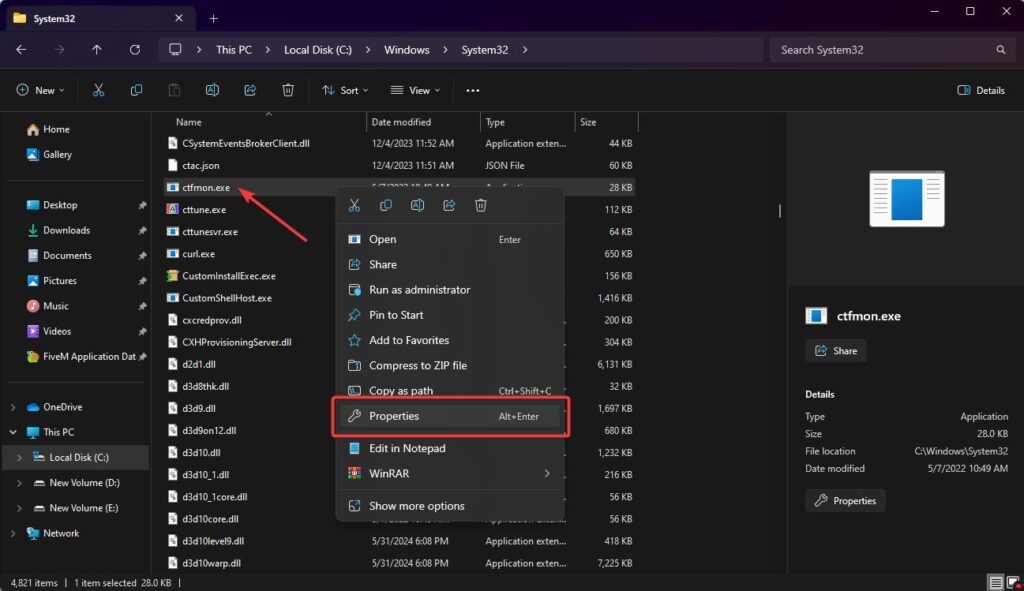Click the Properties button in the details pane
The image size is (1024, 591).
click(845, 501)
